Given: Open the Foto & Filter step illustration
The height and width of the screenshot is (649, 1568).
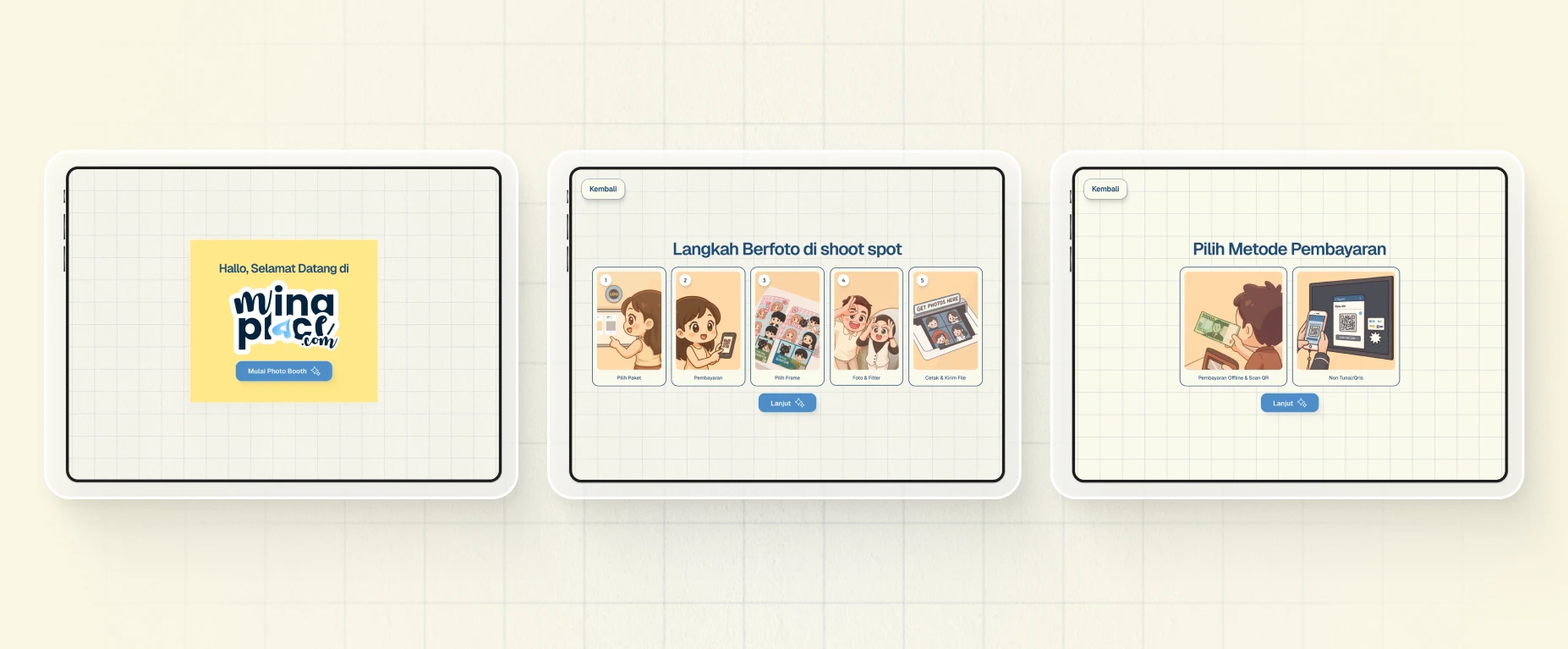Looking at the screenshot, I should [x=866, y=321].
